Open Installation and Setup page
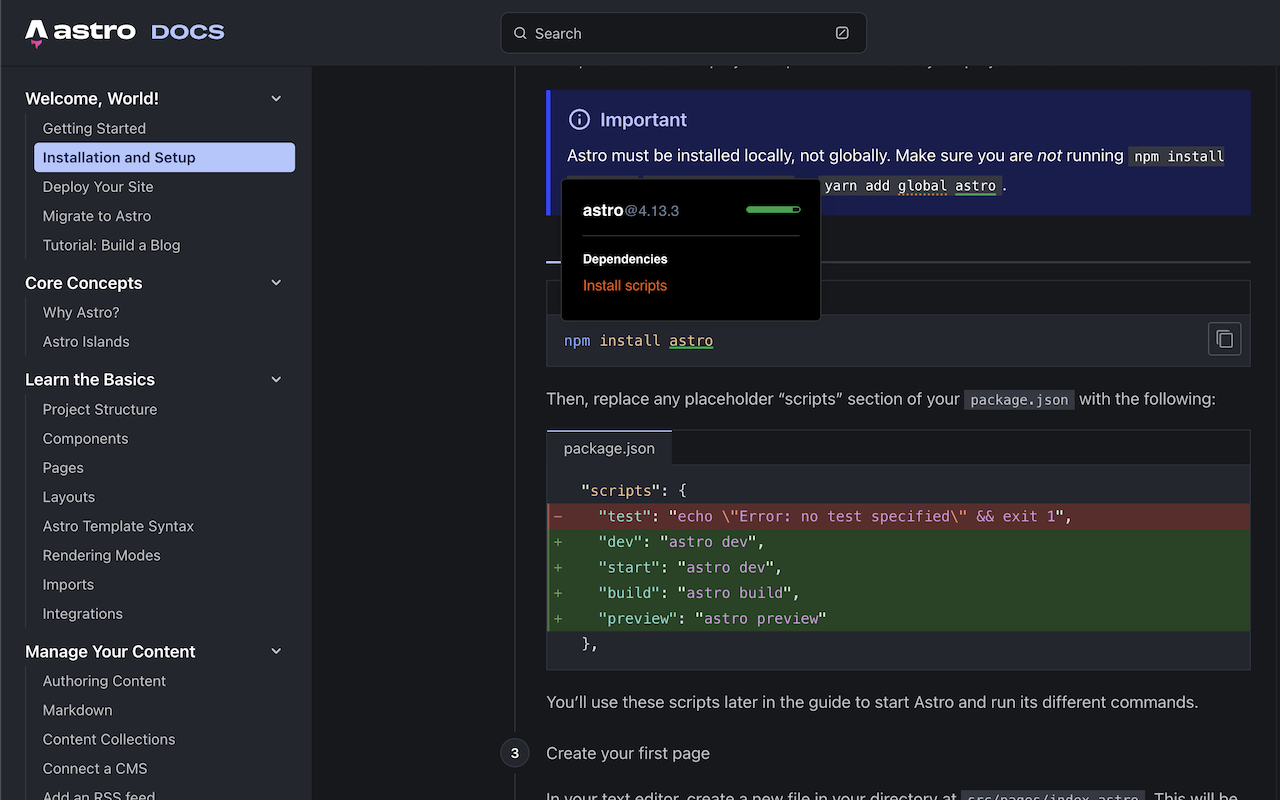 164,157
